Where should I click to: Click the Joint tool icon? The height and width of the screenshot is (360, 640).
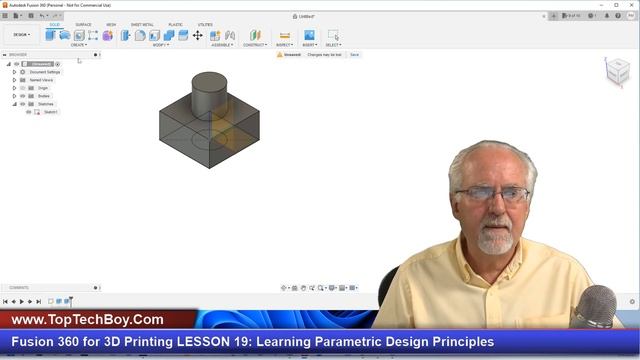pyautogui.click(x=230, y=36)
